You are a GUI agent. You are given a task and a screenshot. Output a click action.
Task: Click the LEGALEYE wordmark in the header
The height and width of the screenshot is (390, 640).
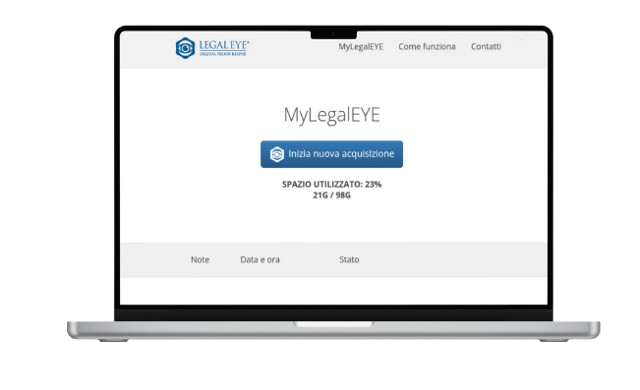click(223, 45)
